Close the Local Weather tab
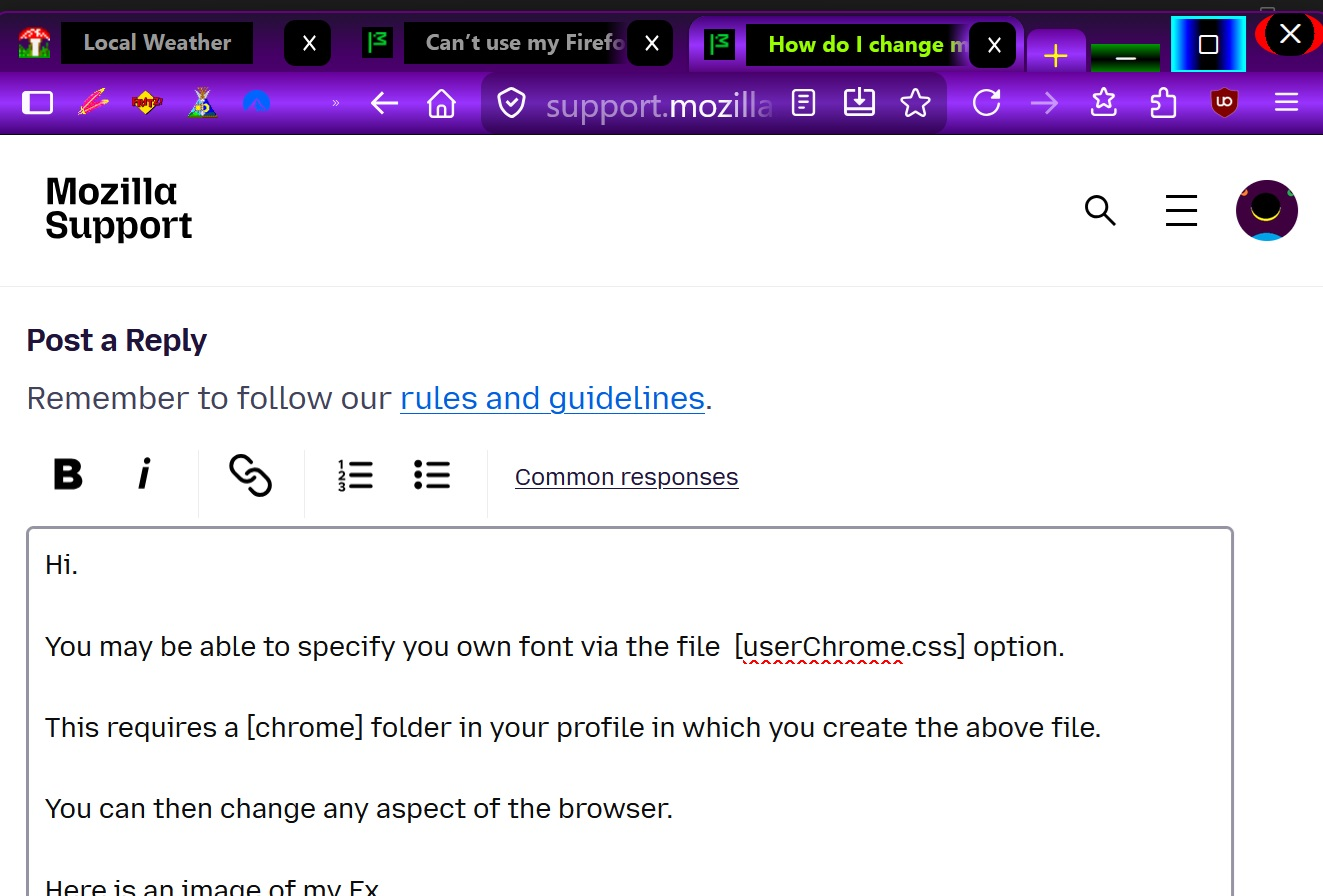Image resolution: width=1323 pixels, height=896 pixels. coord(309,44)
